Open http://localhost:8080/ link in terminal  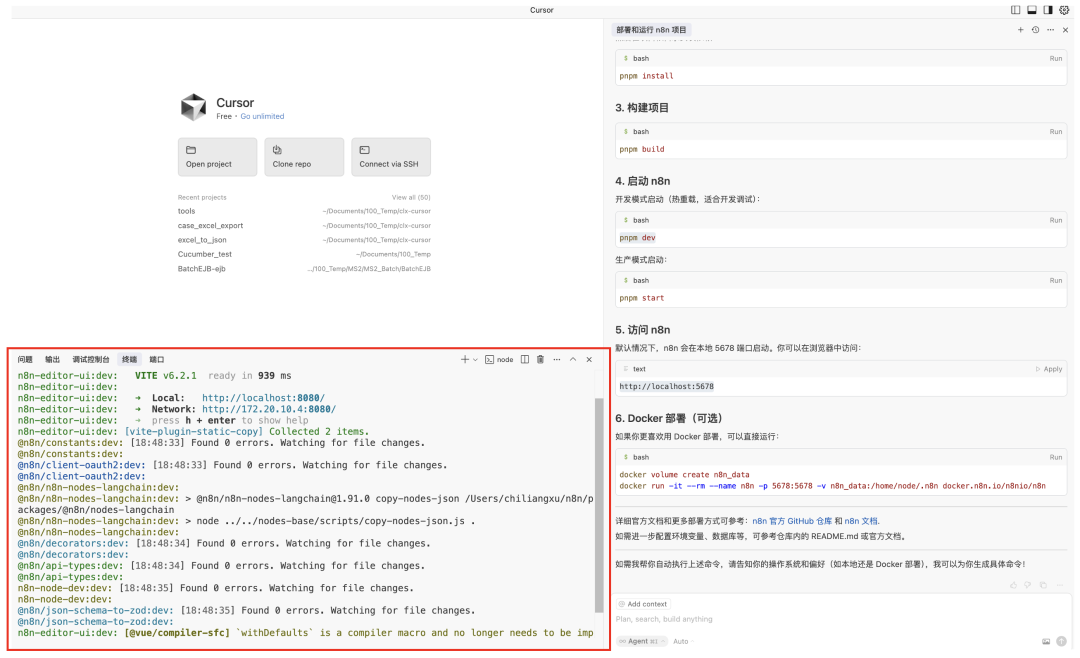[x=263, y=398]
